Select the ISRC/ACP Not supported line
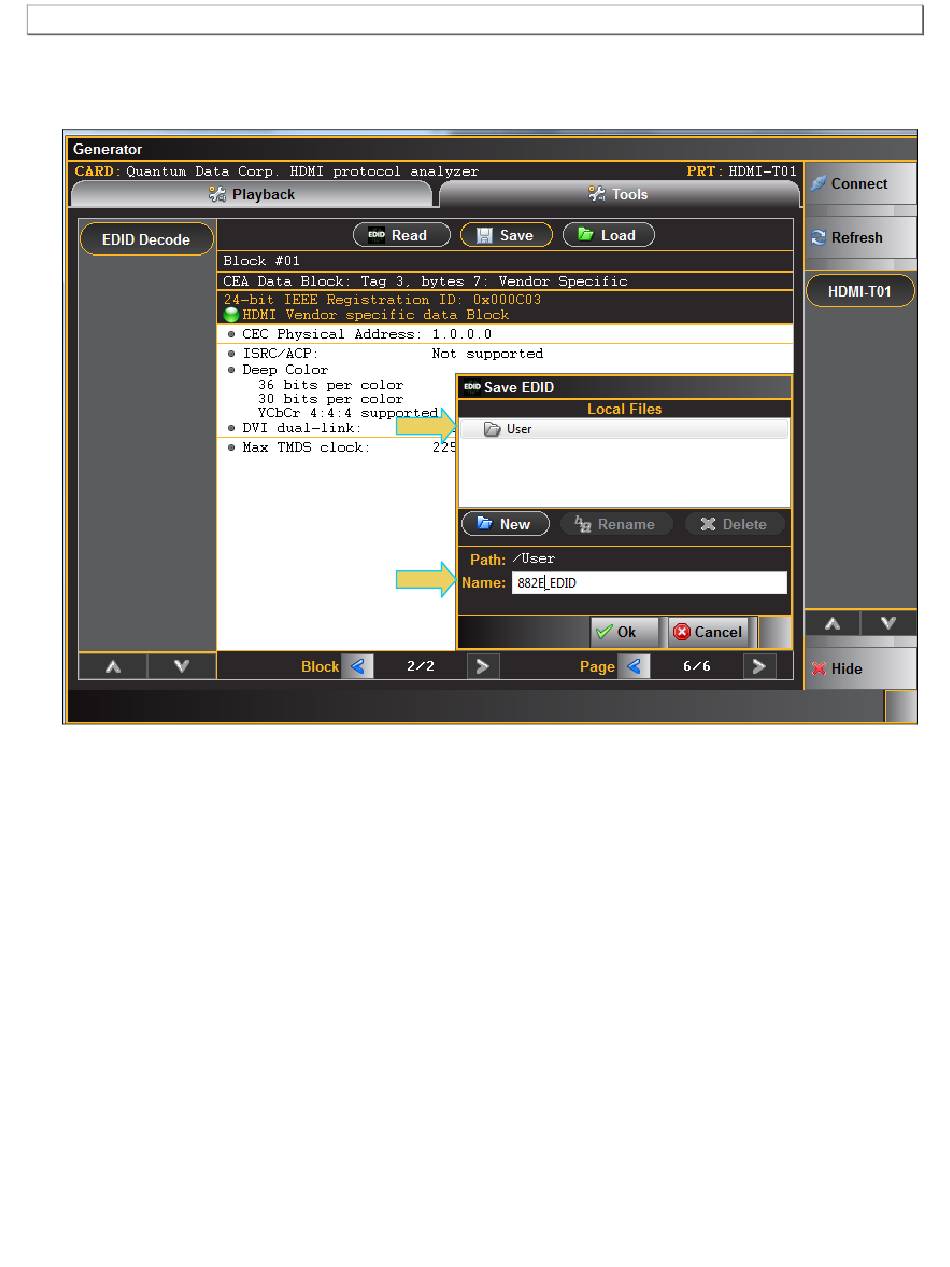This screenshot has width=950, height=1267. click(x=505, y=353)
